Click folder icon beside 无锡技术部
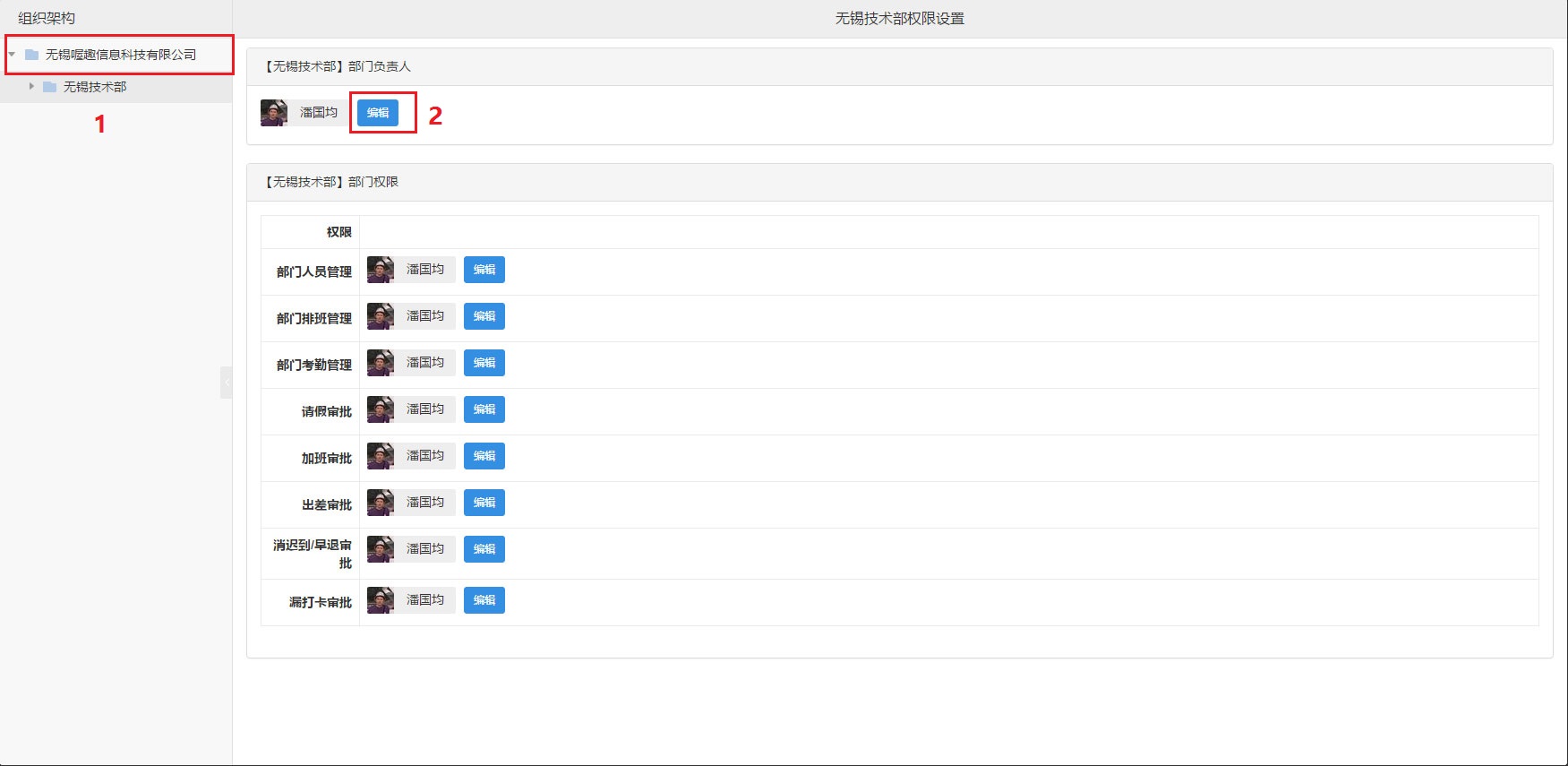 (50, 87)
